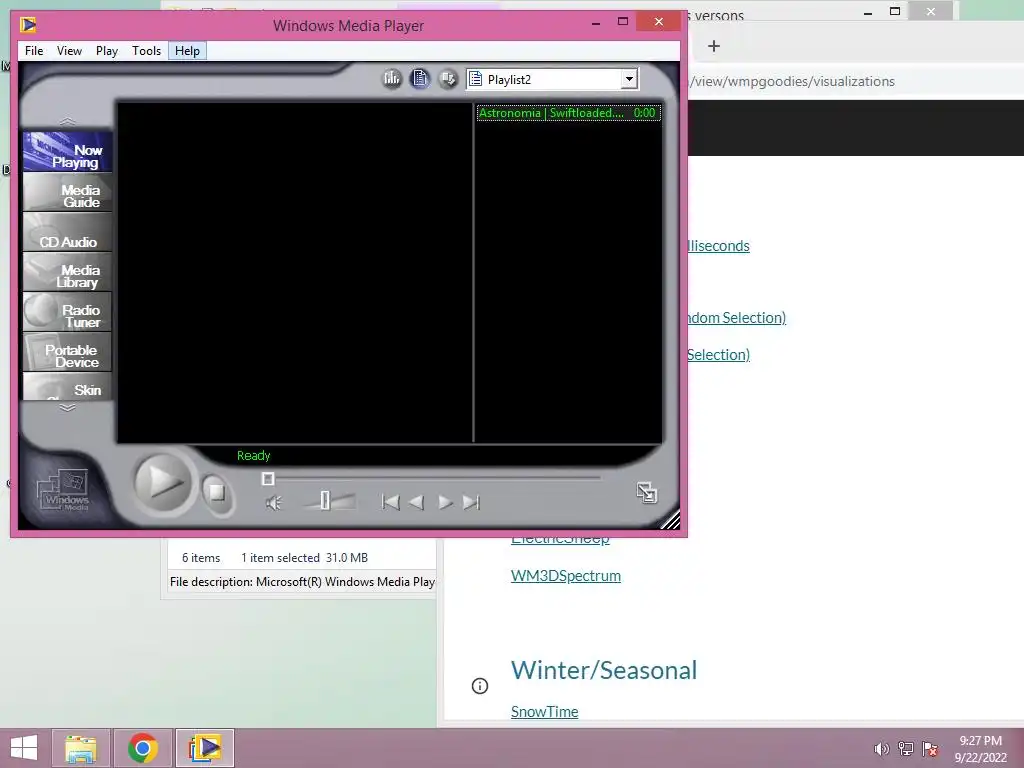
Task: Click the Winter/Seasonal heading
Action: (x=604, y=670)
